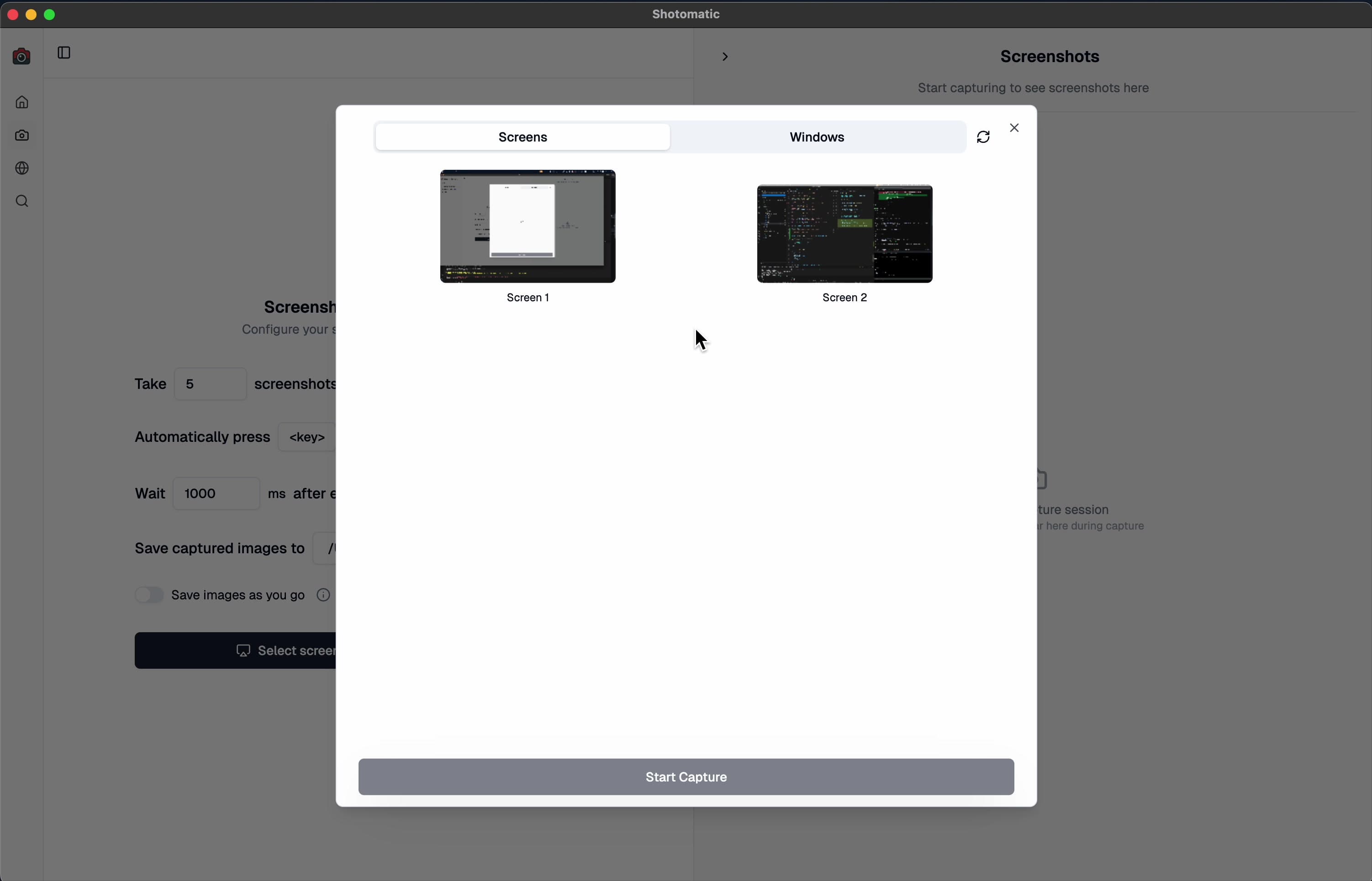1372x881 pixels.
Task: Collapse the Screenshots panel with the chevron
Action: (x=725, y=56)
